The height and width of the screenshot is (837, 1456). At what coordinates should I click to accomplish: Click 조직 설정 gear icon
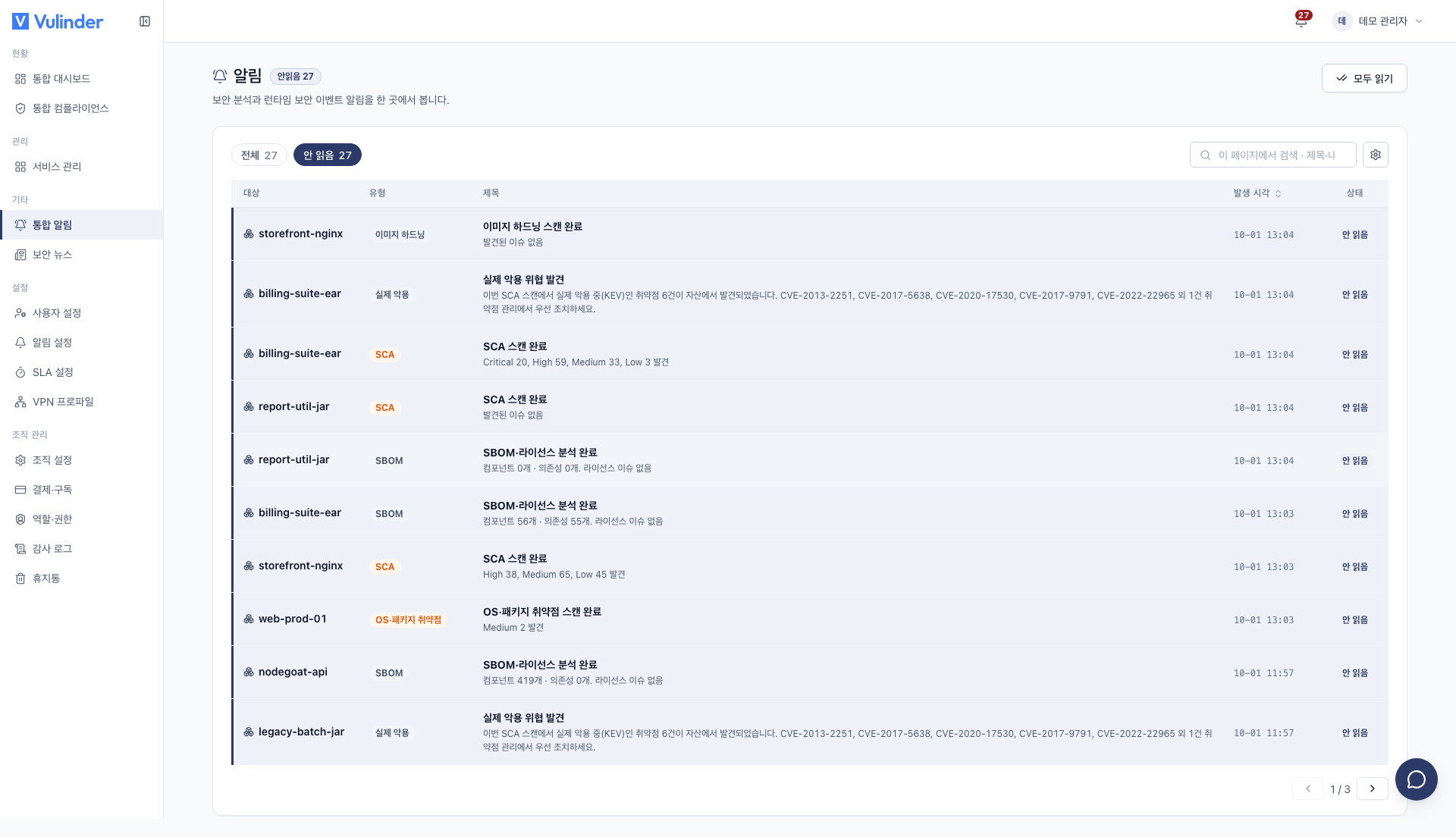point(20,460)
